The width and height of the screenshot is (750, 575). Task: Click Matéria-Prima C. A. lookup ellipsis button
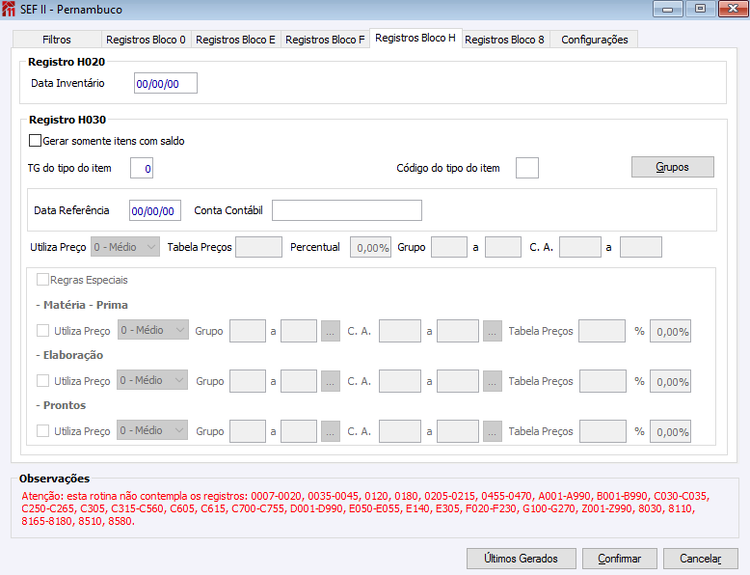click(492, 331)
